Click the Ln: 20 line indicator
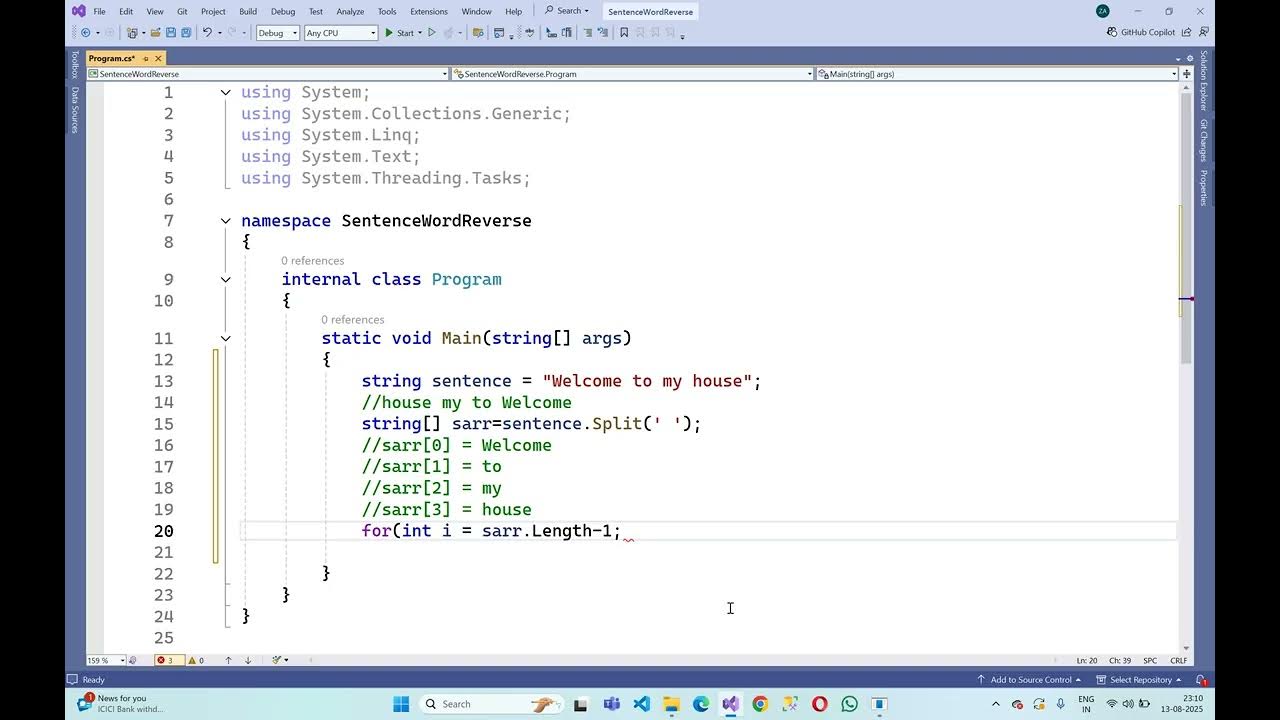 (x=1087, y=660)
